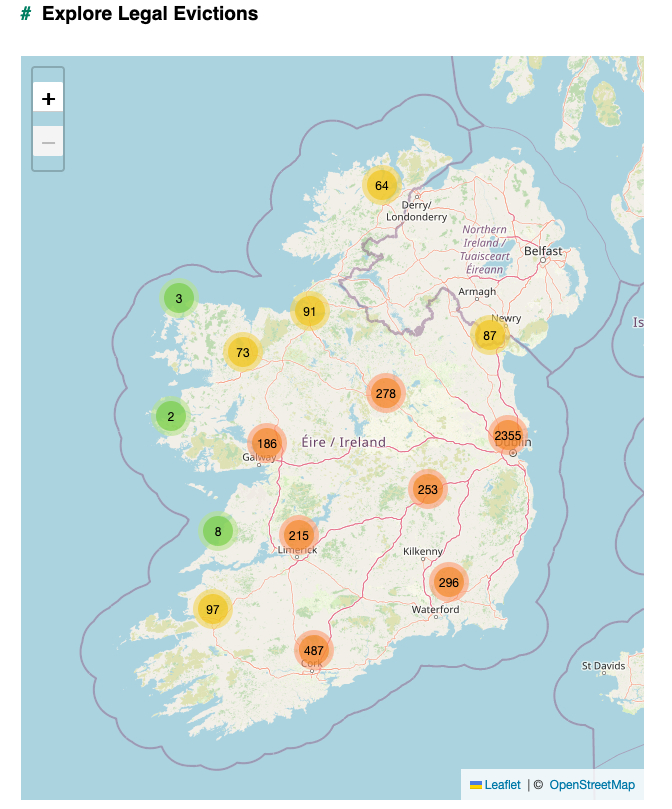Expand the Cork cluster marker showing 487
This screenshot has height=809, width=672.
(314, 650)
